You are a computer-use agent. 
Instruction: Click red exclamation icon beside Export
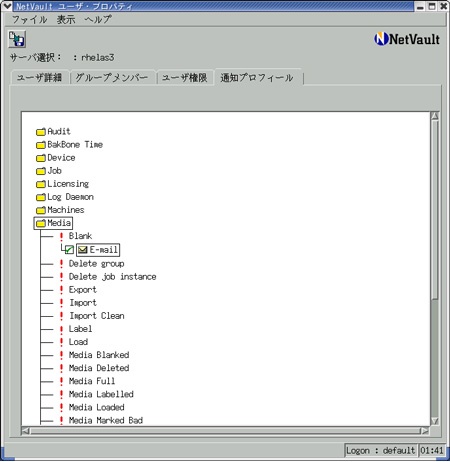61,290
